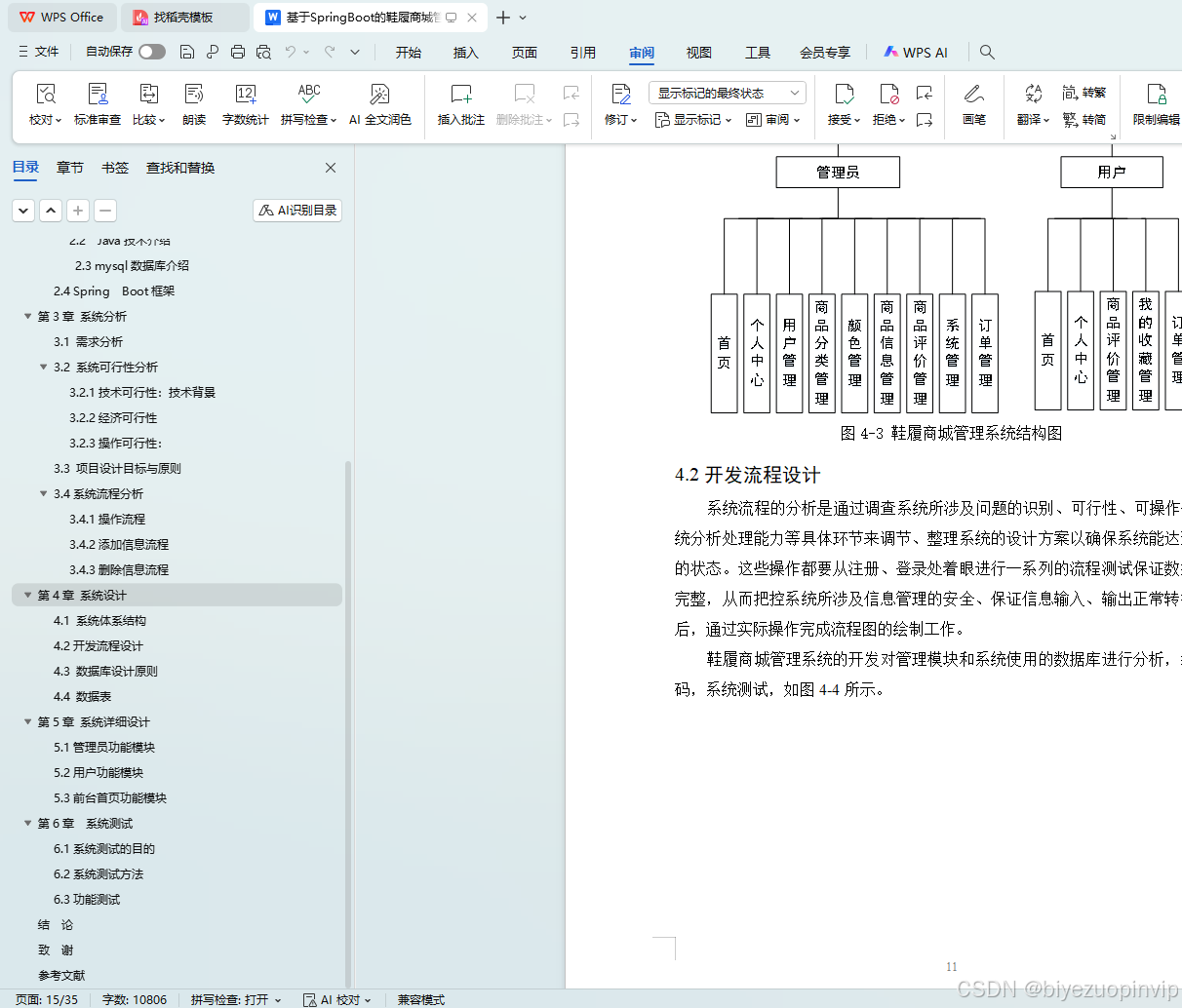Open the 显示标记的最终状态 markup dropdown
The image size is (1182, 1008).
(726, 92)
